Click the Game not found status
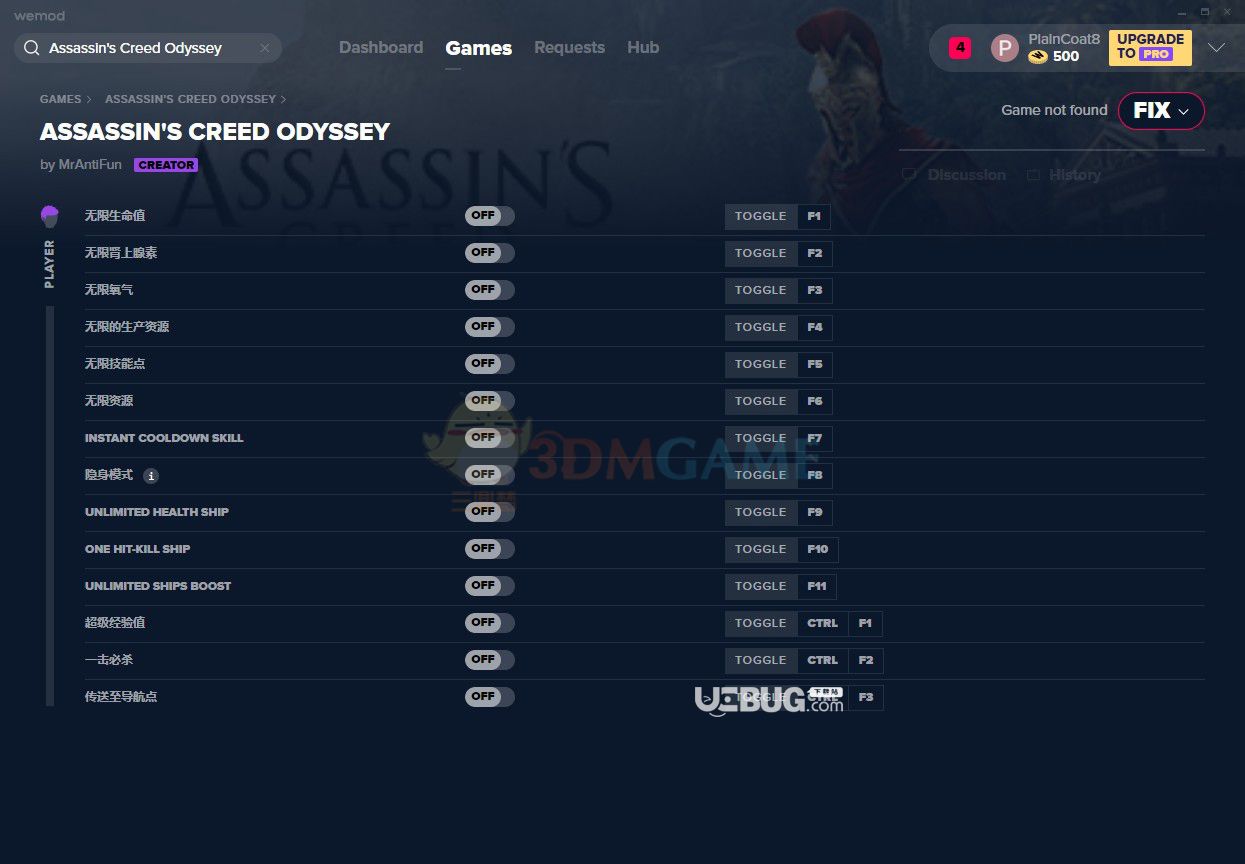The width and height of the screenshot is (1245, 864). click(x=1054, y=110)
